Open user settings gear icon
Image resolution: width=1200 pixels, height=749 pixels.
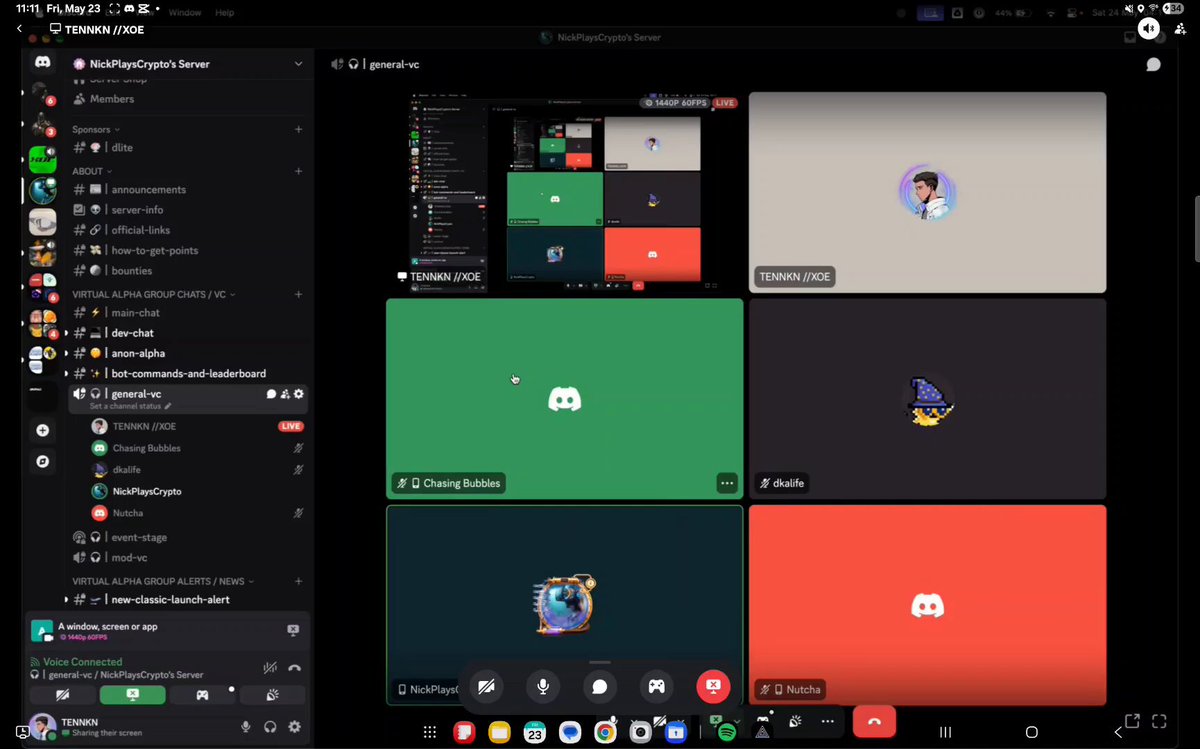click(x=294, y=727)
